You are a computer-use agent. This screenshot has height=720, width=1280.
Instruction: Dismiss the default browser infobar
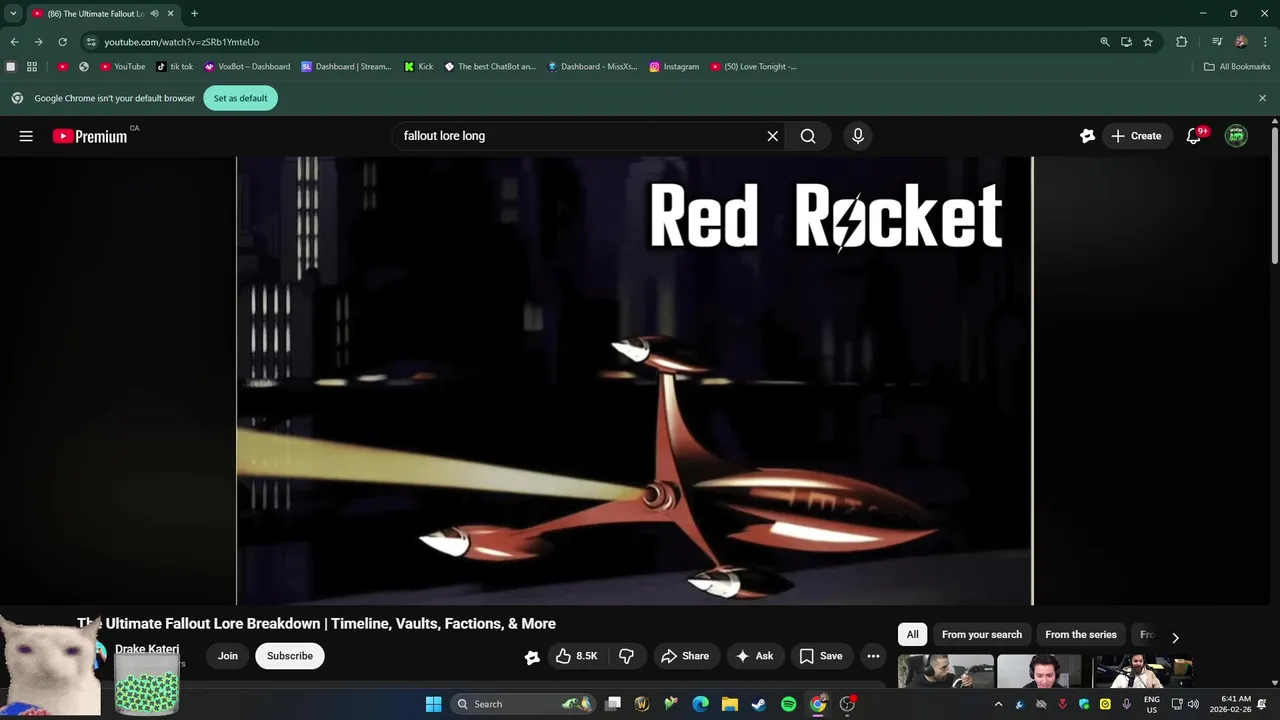tap(1262, 98)
